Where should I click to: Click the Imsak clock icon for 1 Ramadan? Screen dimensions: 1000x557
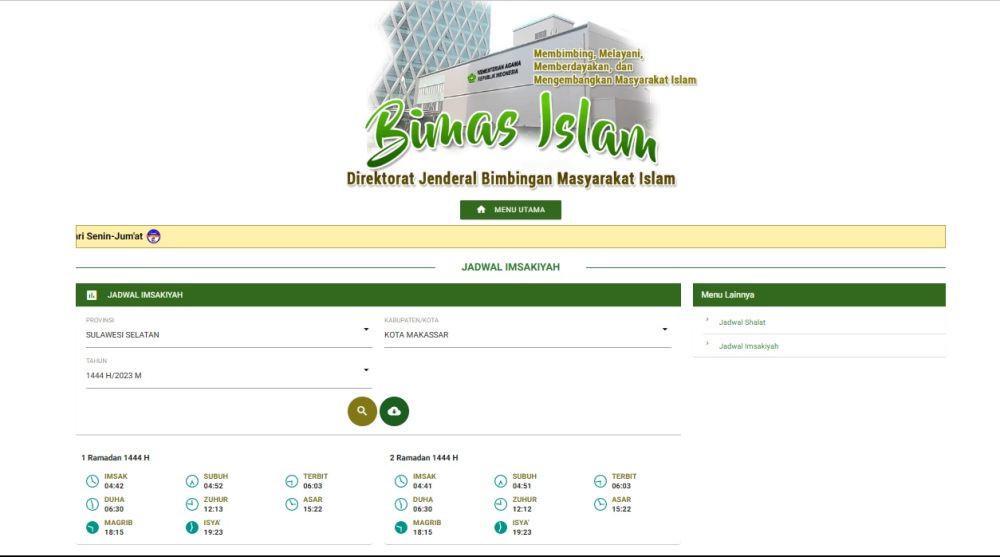click(92, 481)
